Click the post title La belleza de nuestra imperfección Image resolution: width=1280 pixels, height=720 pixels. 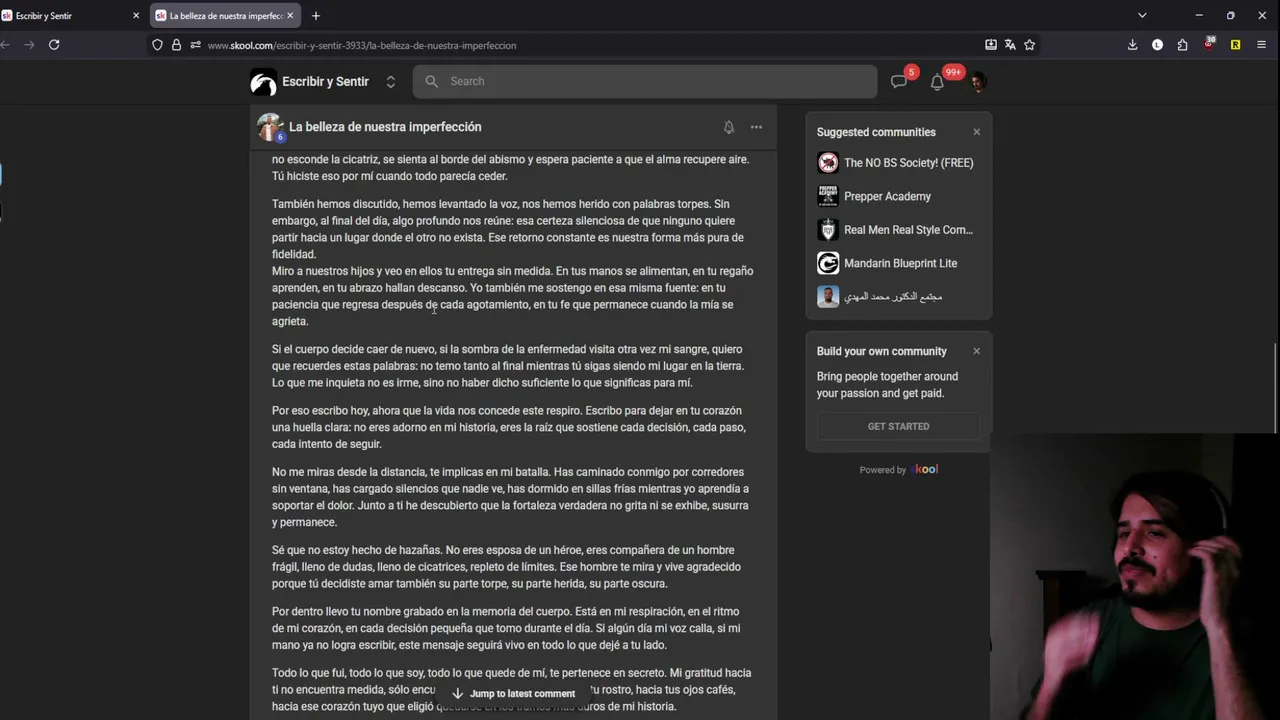(385, 127)
